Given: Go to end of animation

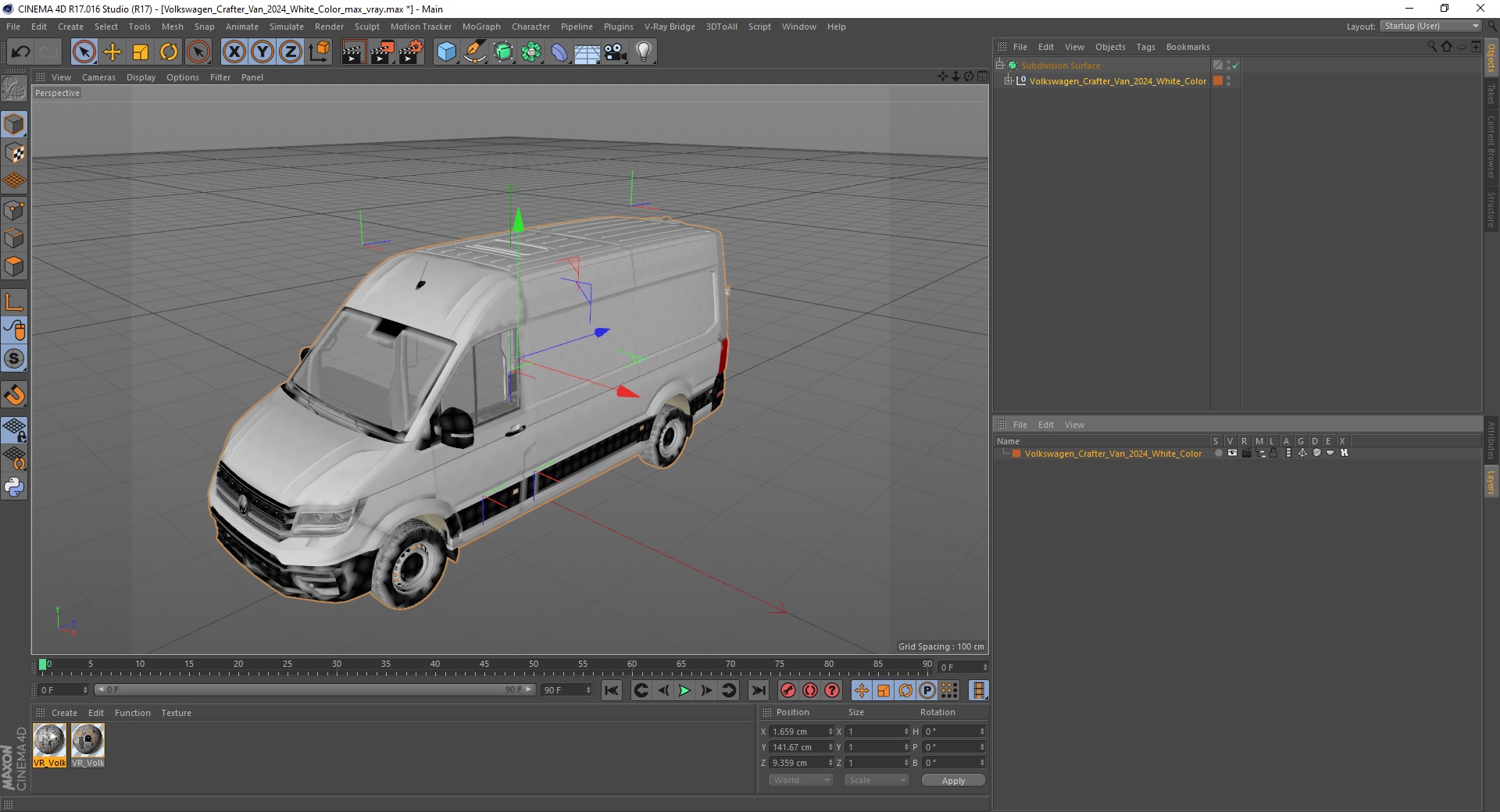Looking at the screenshot, I should coord(758,690).
